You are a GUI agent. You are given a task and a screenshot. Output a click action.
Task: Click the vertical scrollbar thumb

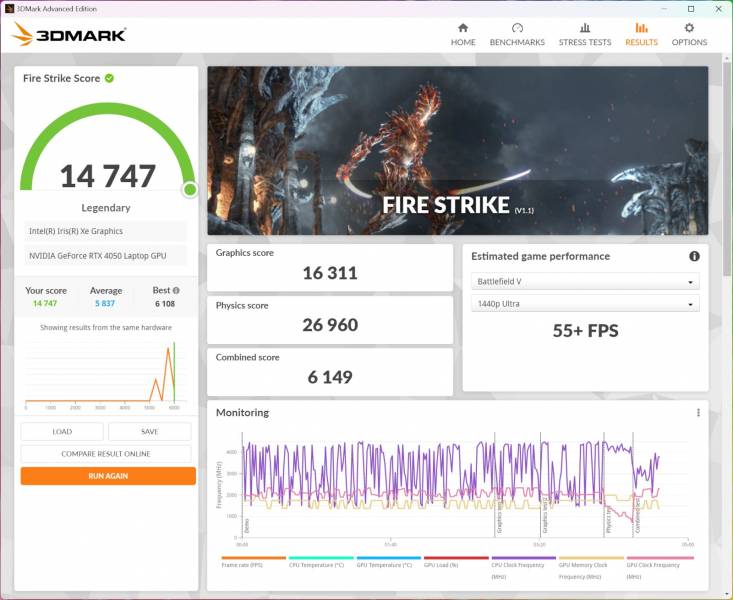(x=727, y=168)
